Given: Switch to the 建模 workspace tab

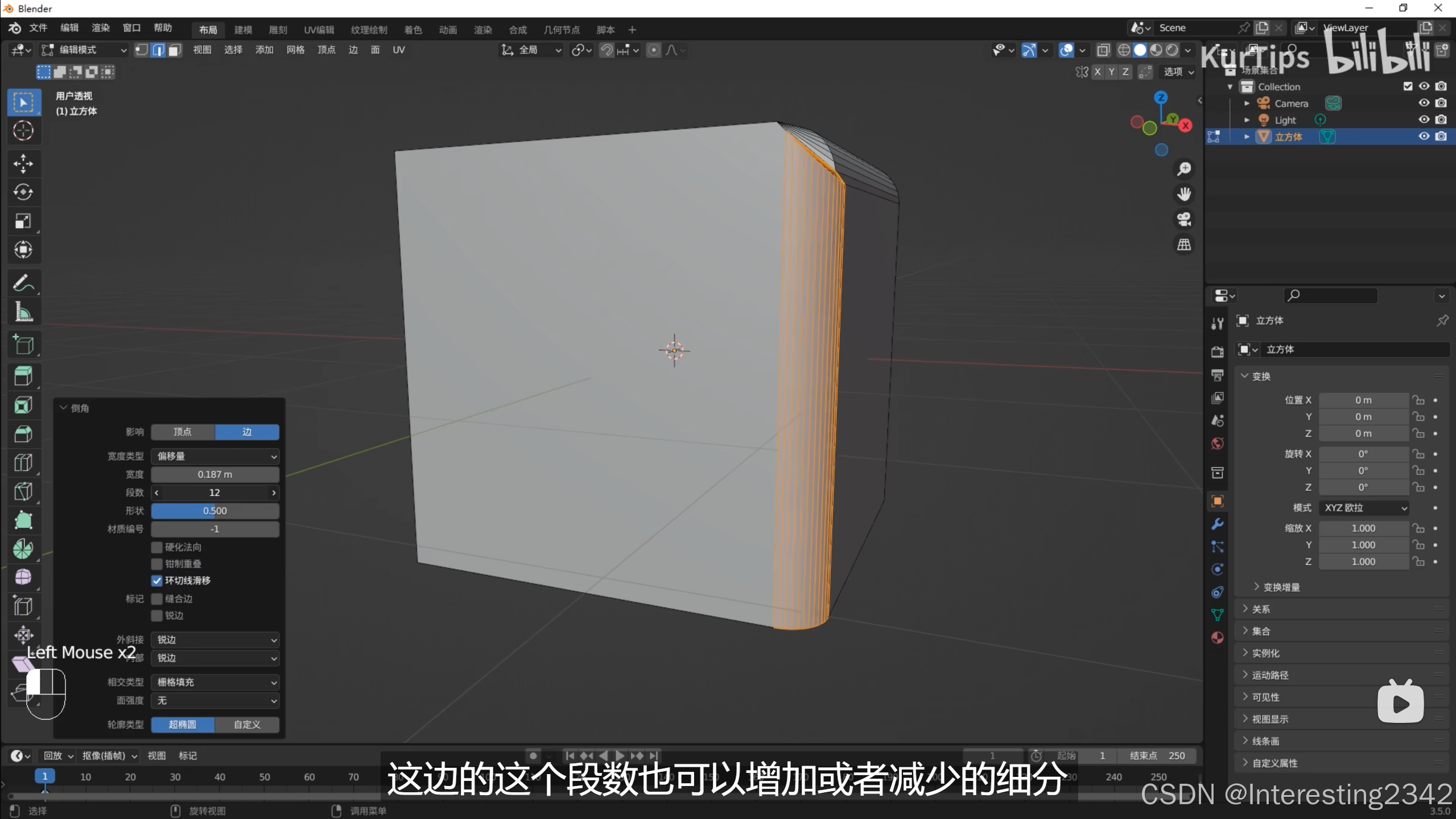Looking at the screenshot, I should pos(243,30).
